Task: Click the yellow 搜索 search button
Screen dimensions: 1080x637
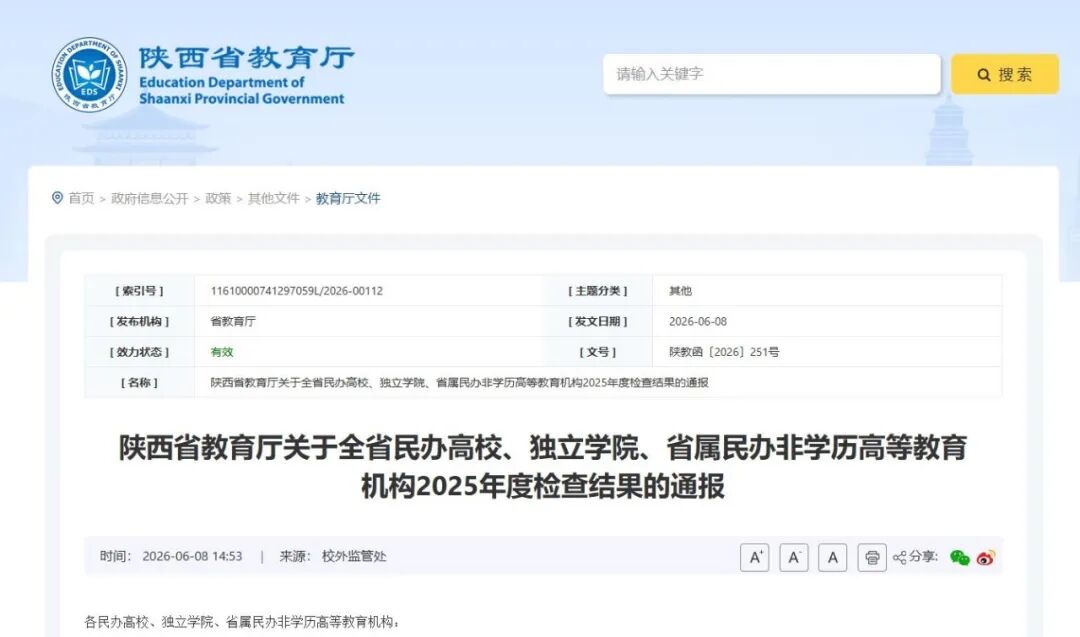Action: coord(1005,74)
